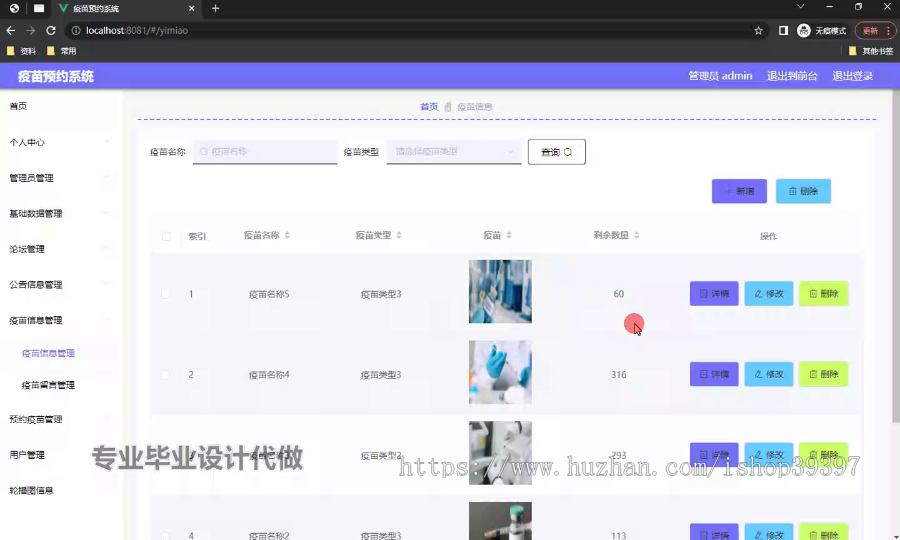
Task: Open vaccine image thumbnail in row 2
Action: (x=500, y=372)
